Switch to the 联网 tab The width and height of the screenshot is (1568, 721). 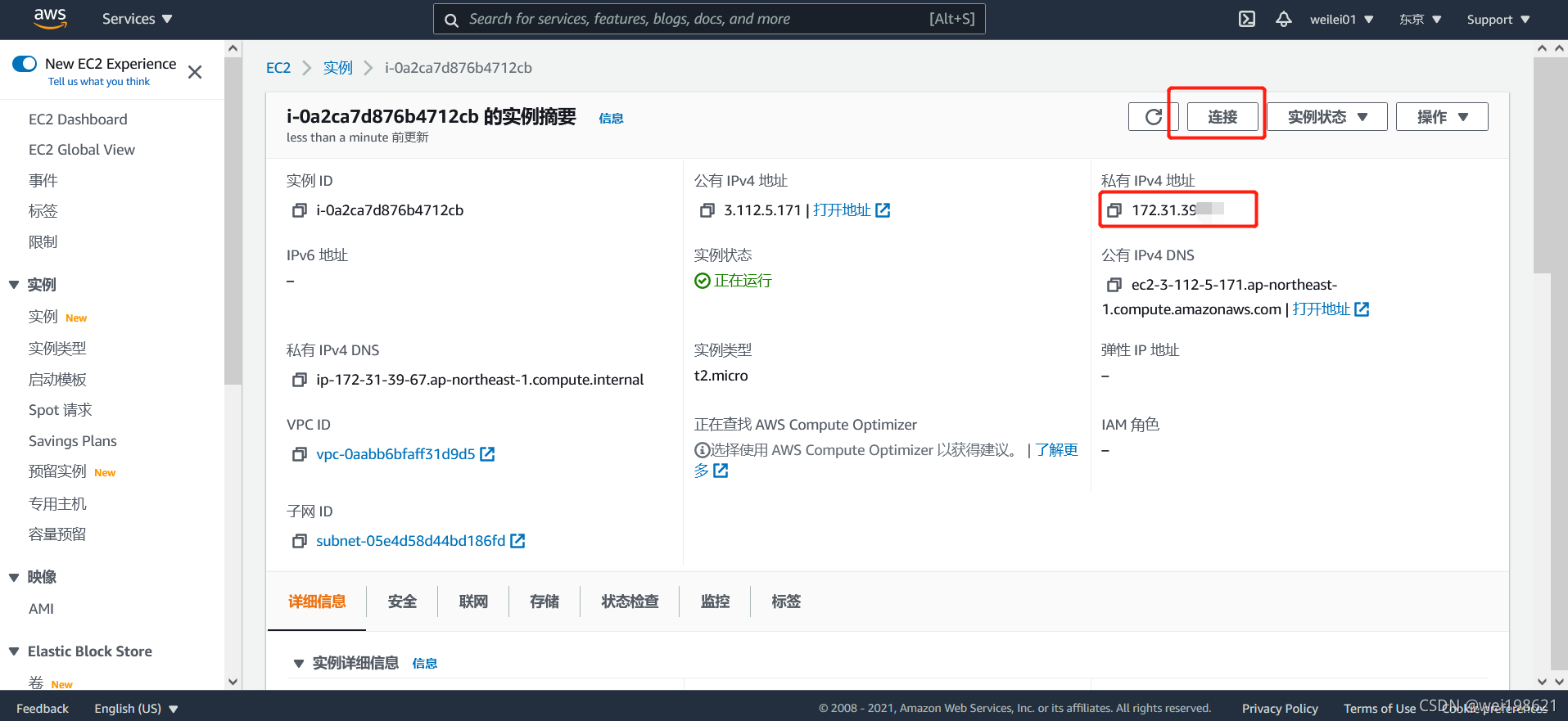473,602
